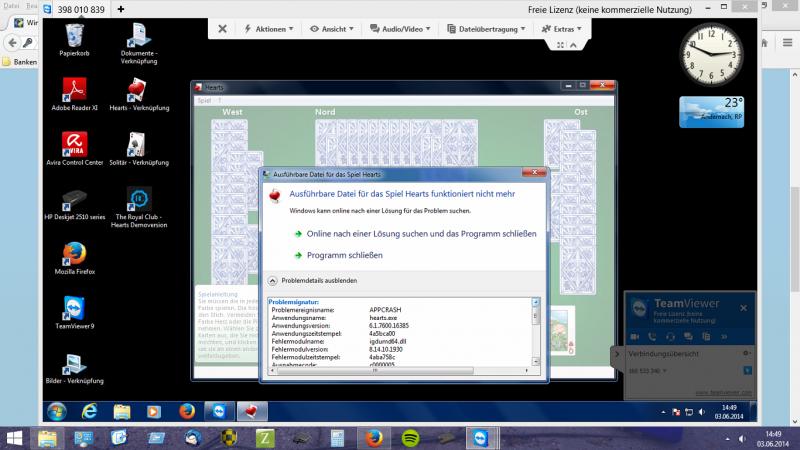Screen dimensions: 800x450
Task: Select the TeamViewer 9 desktop icon
Action: 74,312
